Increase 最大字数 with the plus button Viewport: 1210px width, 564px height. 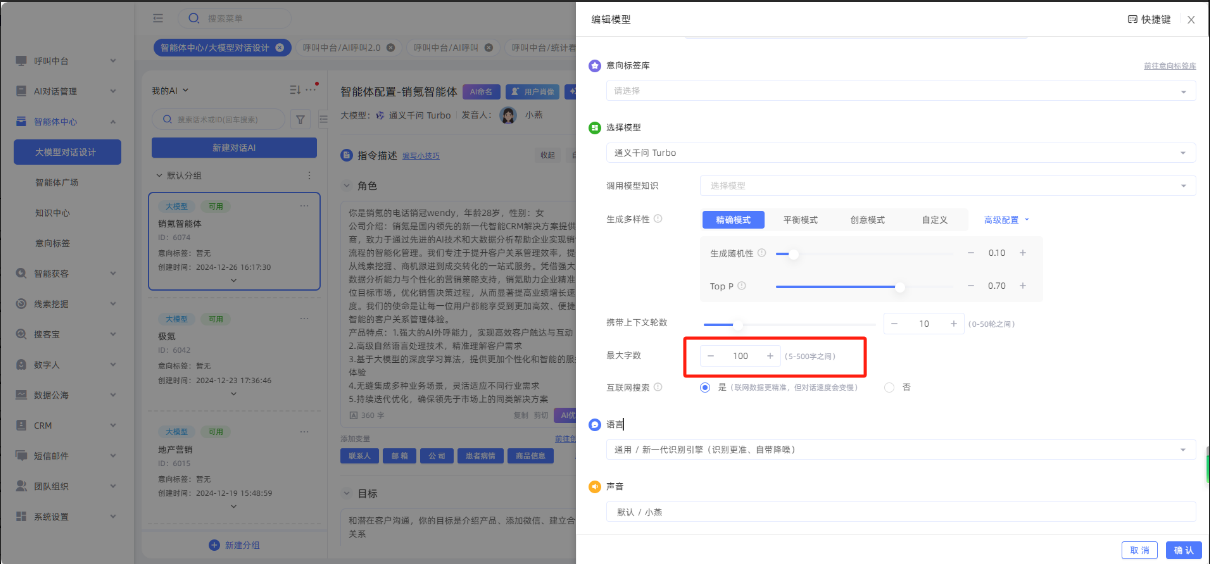[769, 356]
